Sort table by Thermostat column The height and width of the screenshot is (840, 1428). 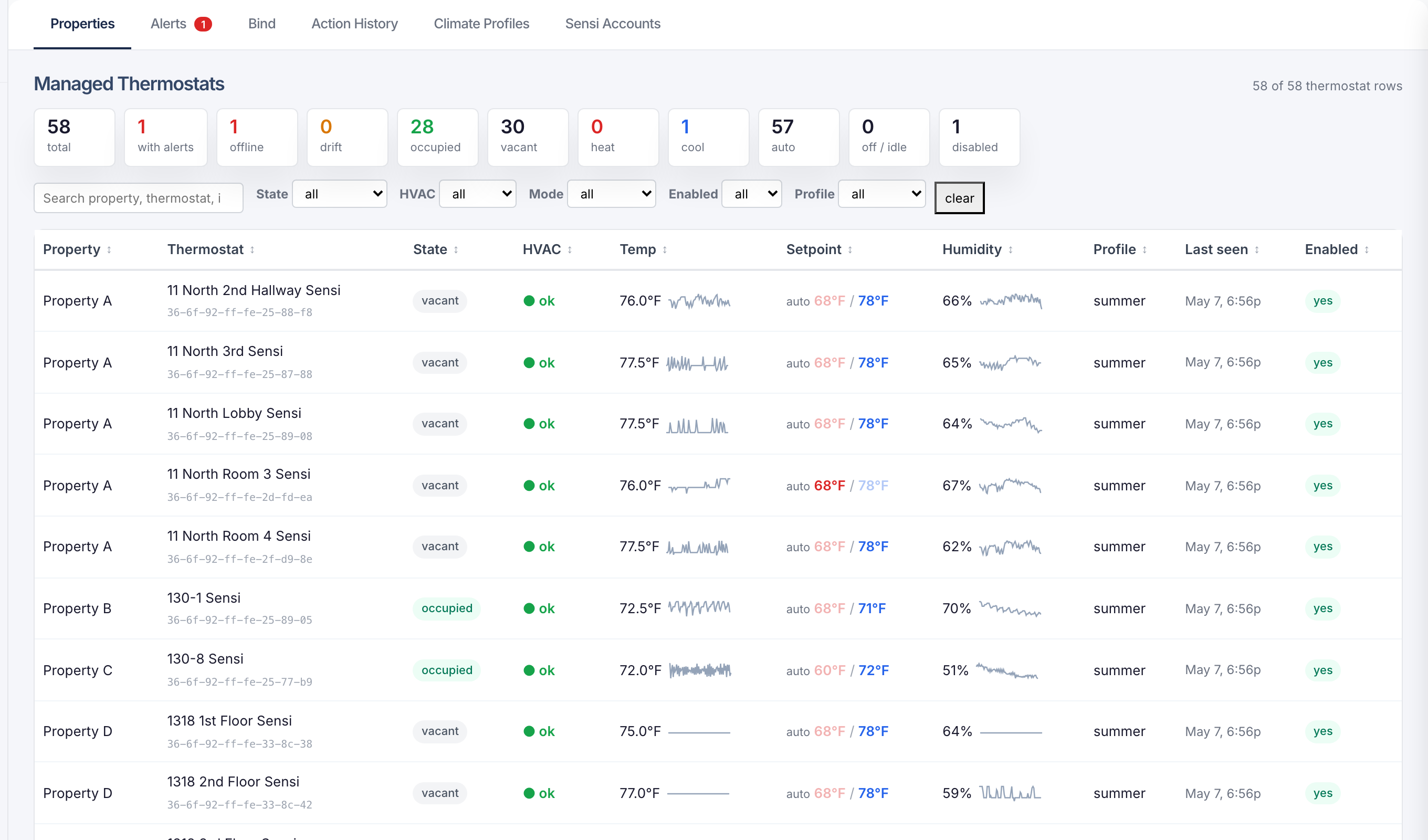point(211,249)
